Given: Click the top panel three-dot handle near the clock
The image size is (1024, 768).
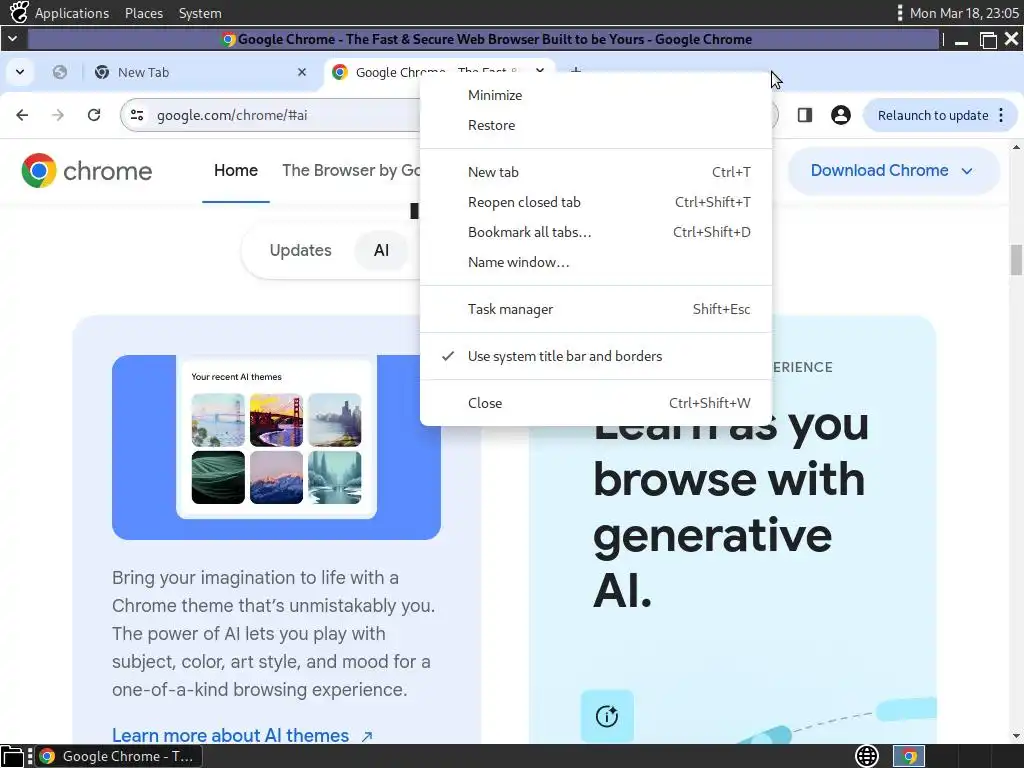Looking at the screenshot, I should point(899,12).
